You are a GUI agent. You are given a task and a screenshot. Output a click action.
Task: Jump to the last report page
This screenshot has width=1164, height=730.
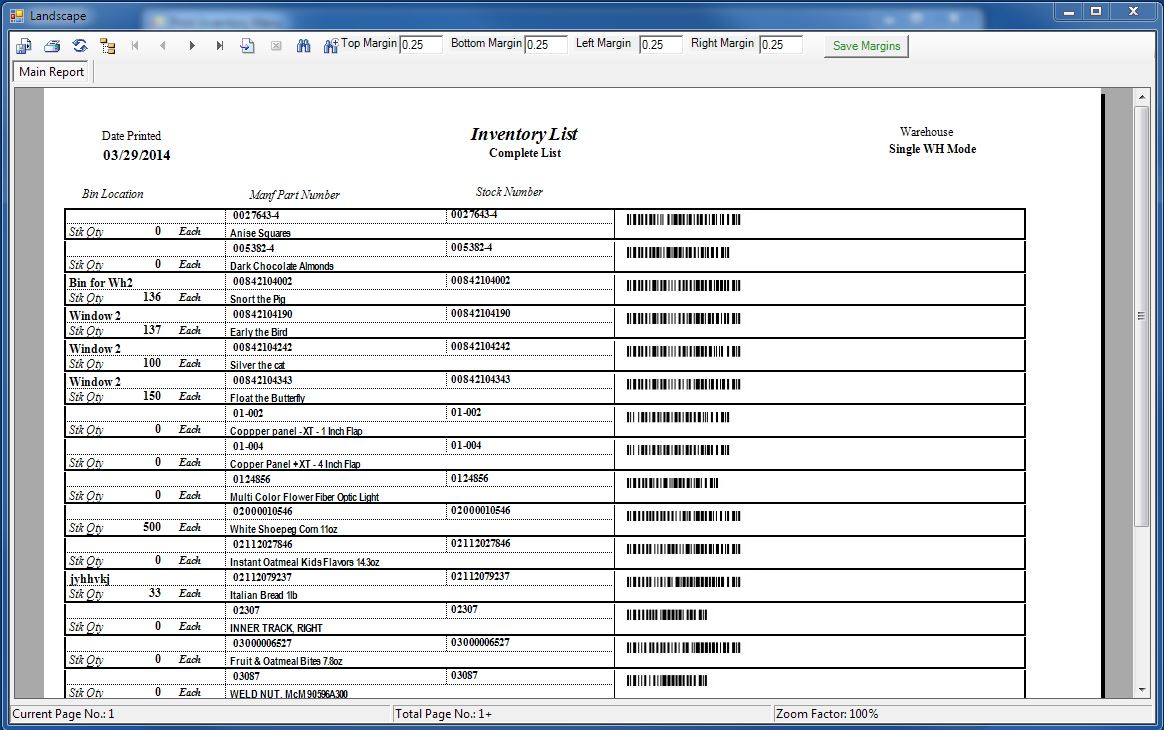220,46
